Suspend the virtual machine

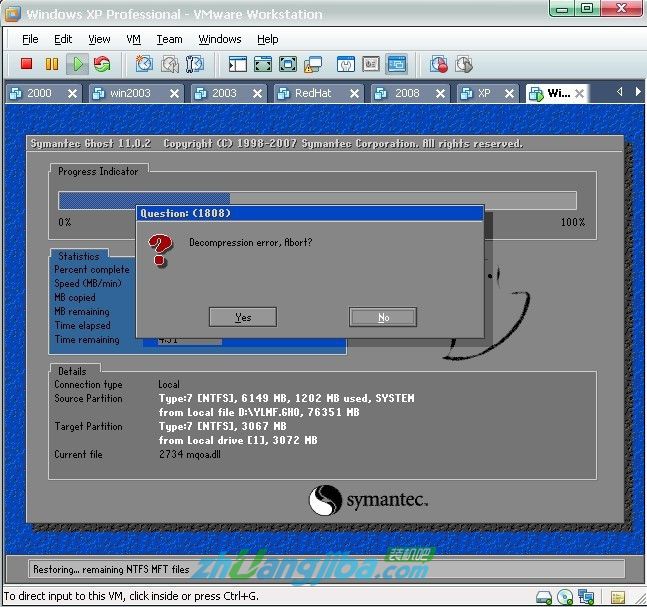pos(52,64)
